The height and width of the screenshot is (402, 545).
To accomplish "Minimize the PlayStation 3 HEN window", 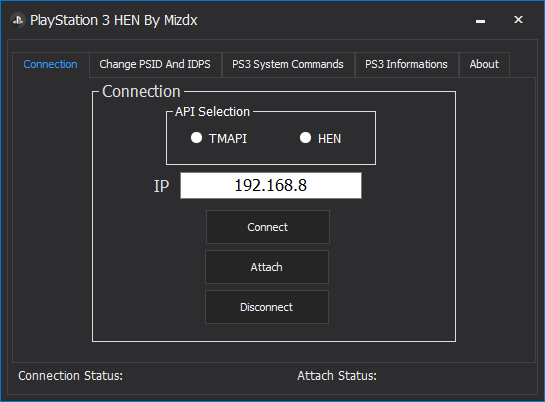I will point(480,20).
